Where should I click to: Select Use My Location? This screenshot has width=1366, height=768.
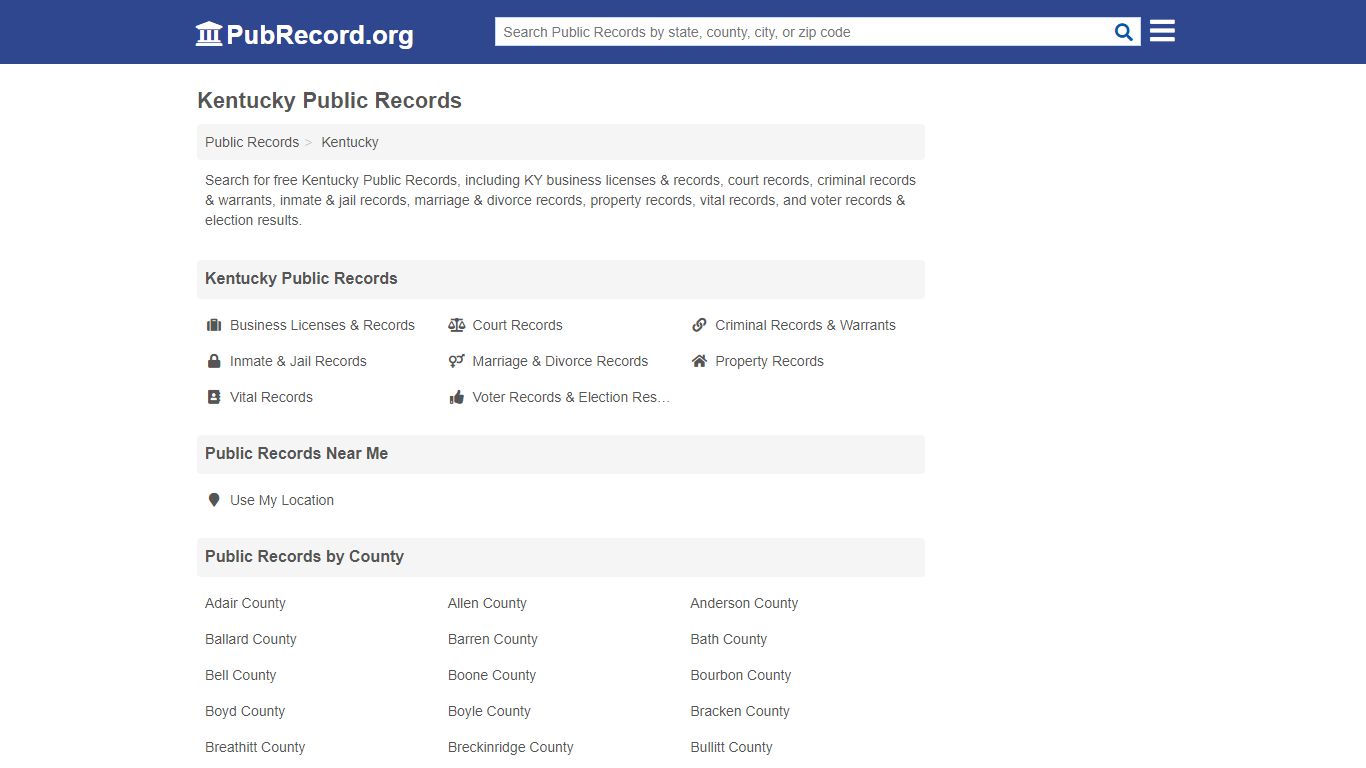(x=282, y=500)
